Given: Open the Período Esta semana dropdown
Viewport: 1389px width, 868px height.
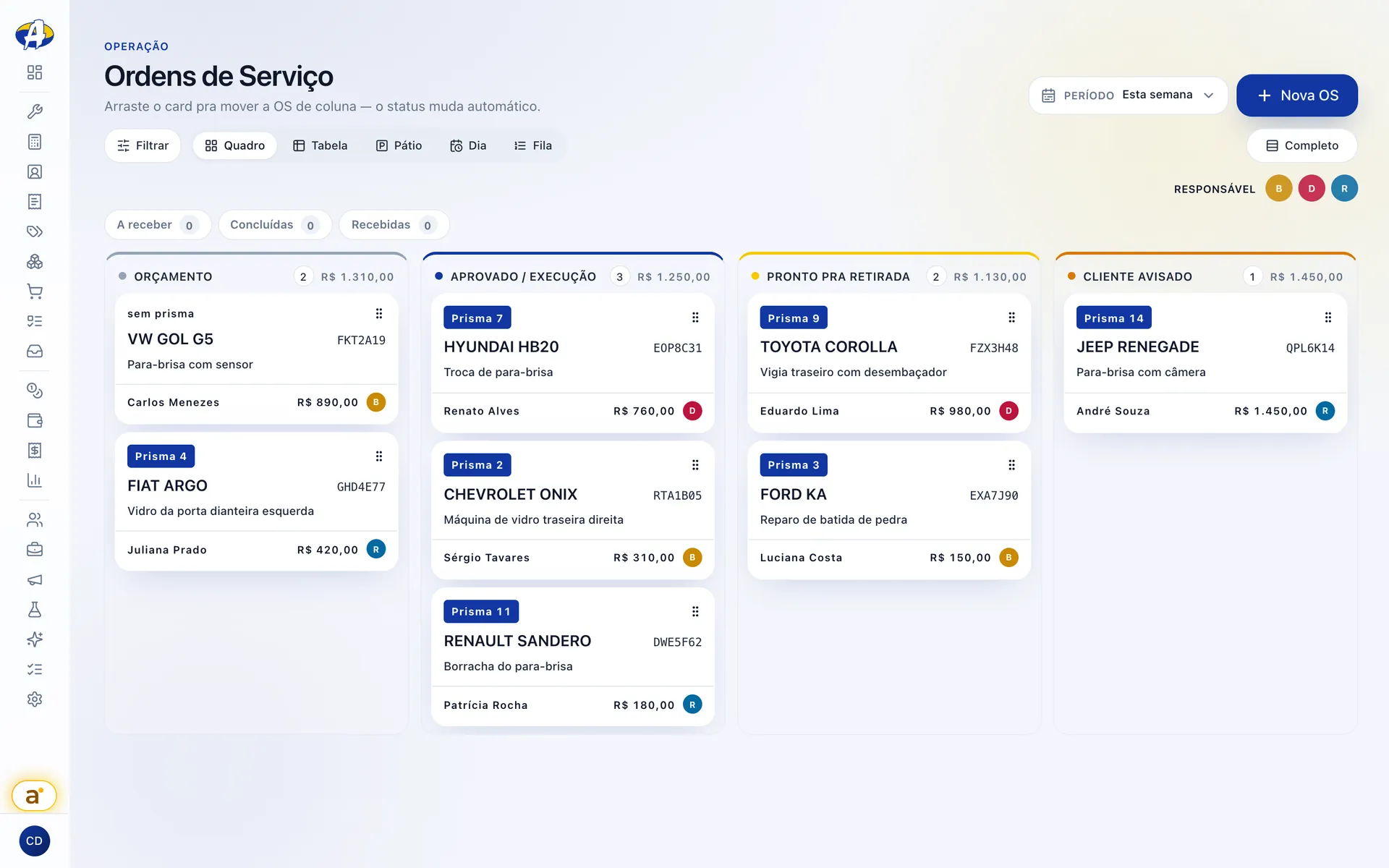Looking at the screenshot, I should (1128, 95).
